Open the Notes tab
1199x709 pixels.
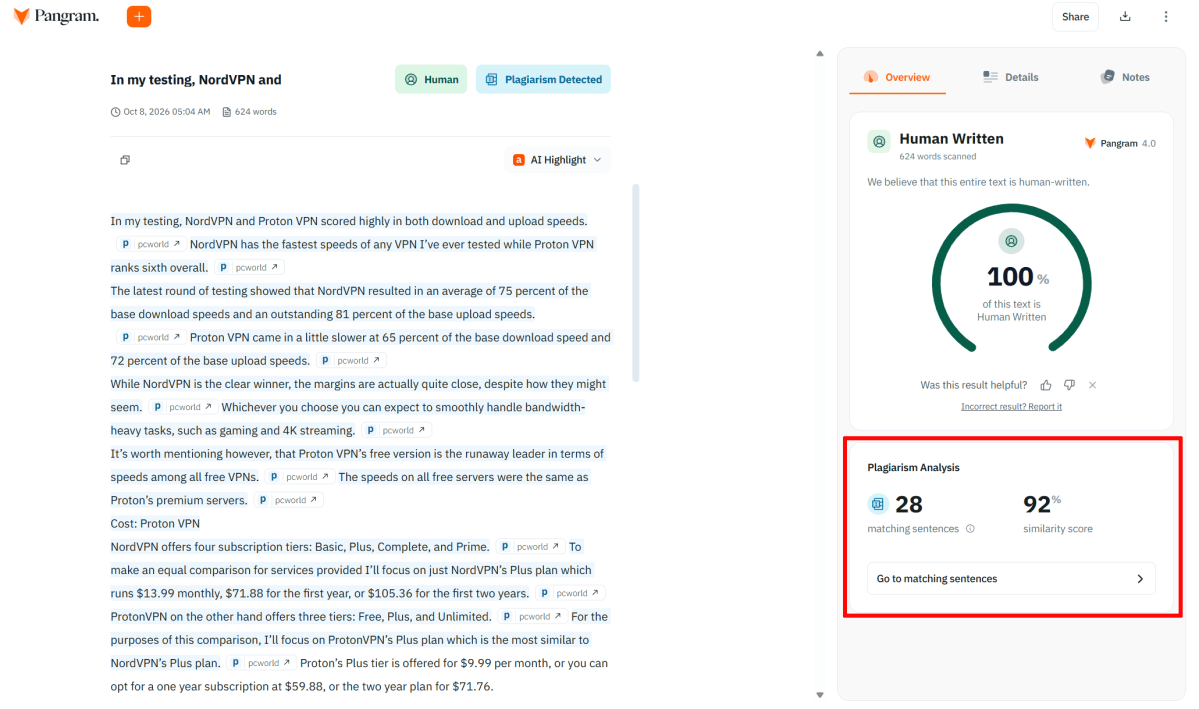(1125, 77)
